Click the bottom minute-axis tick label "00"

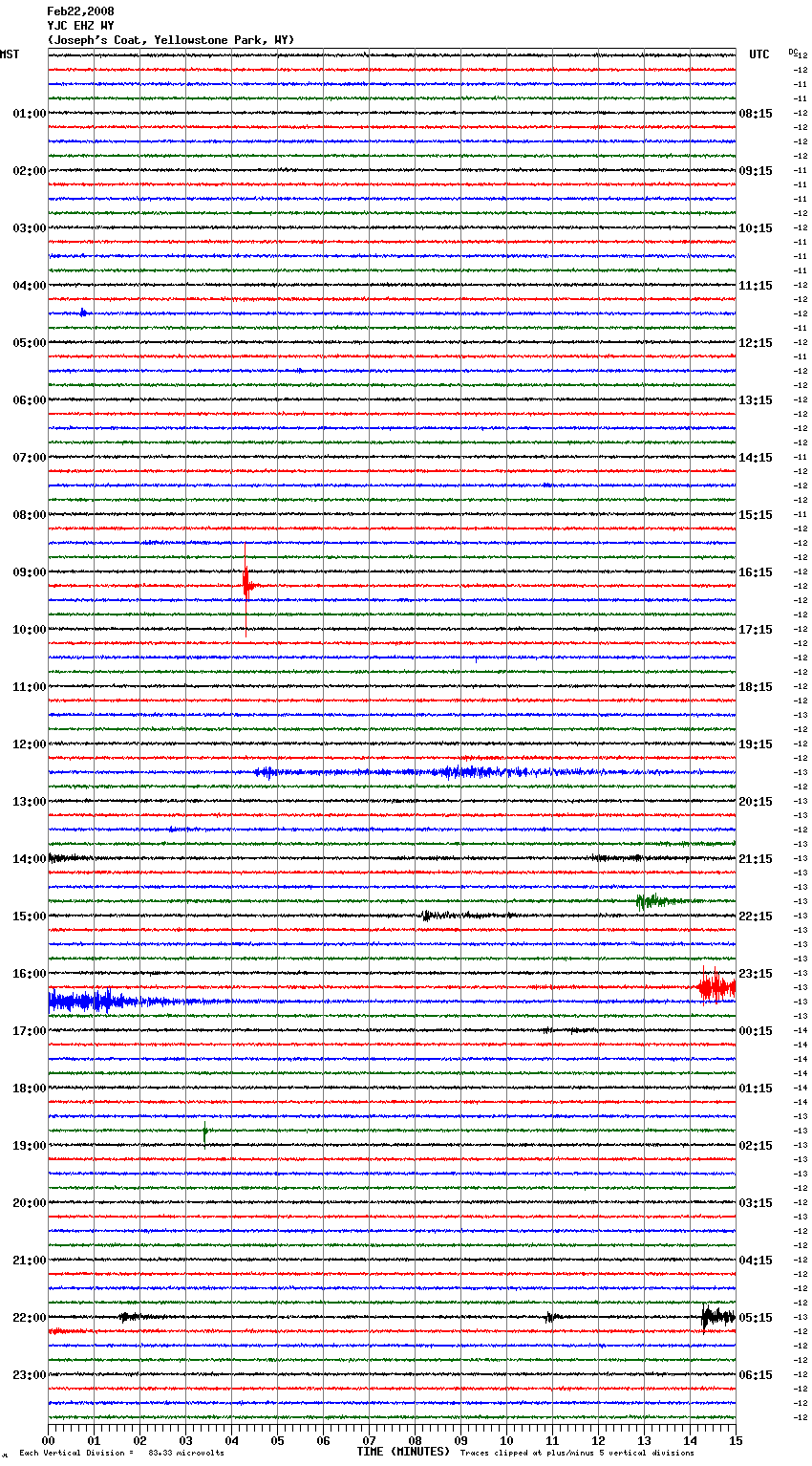(x=49, y=1440)
